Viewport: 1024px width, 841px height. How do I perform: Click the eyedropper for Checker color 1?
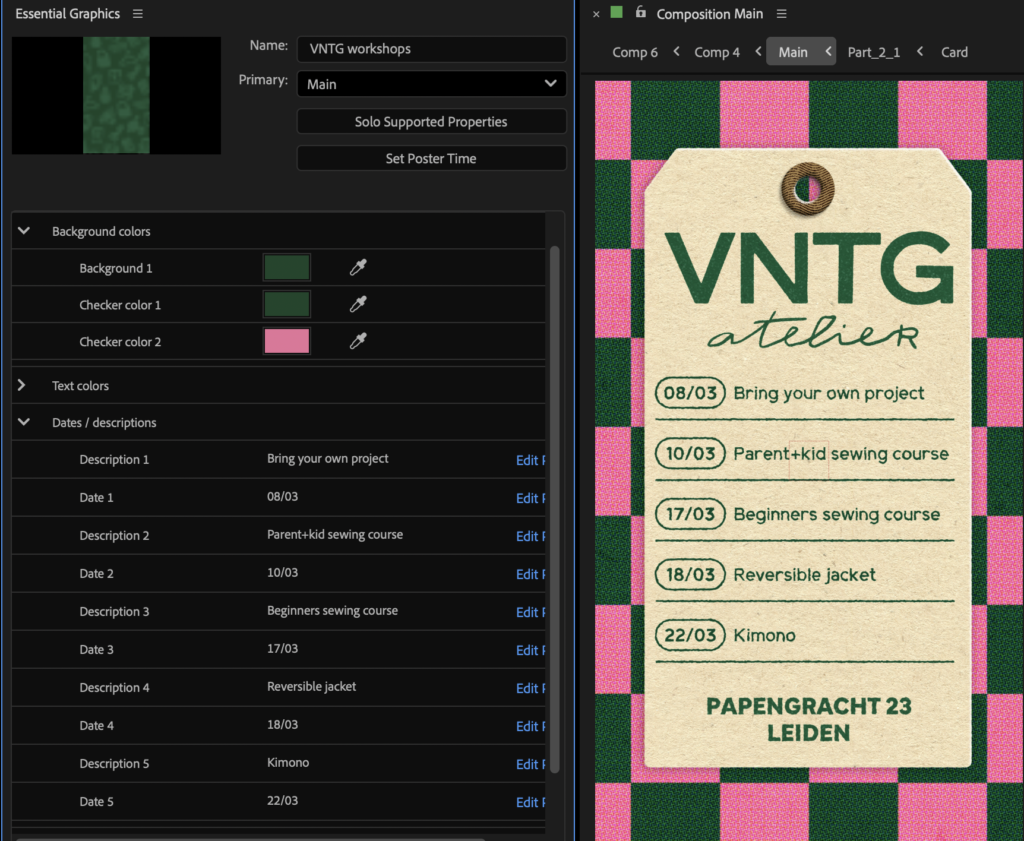[358, 305]
